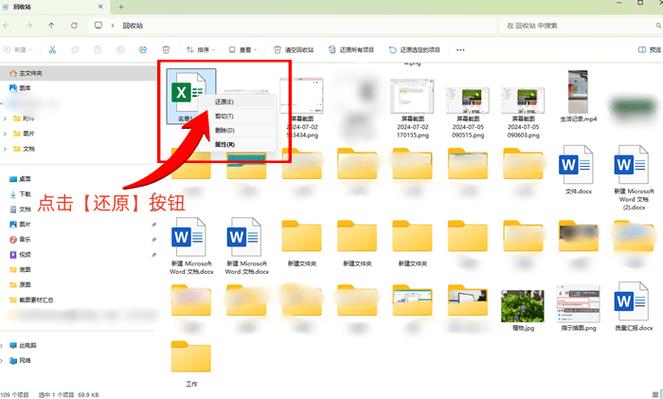663x399 pixels.
Task: Expand the 文档 folder under cloud section
Action: (x=5, y=149)
